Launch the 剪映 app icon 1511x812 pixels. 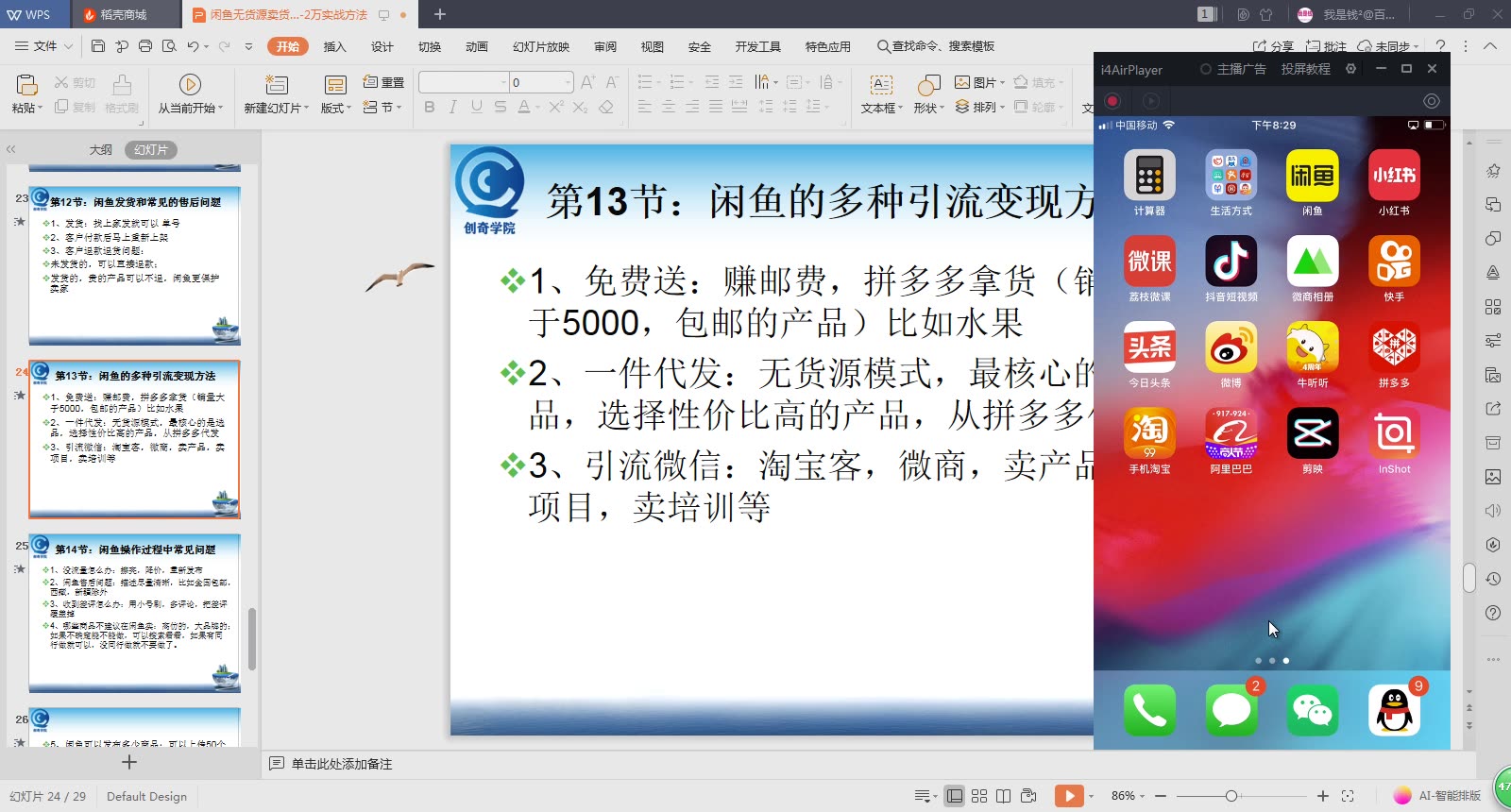tap(1313, 433)
